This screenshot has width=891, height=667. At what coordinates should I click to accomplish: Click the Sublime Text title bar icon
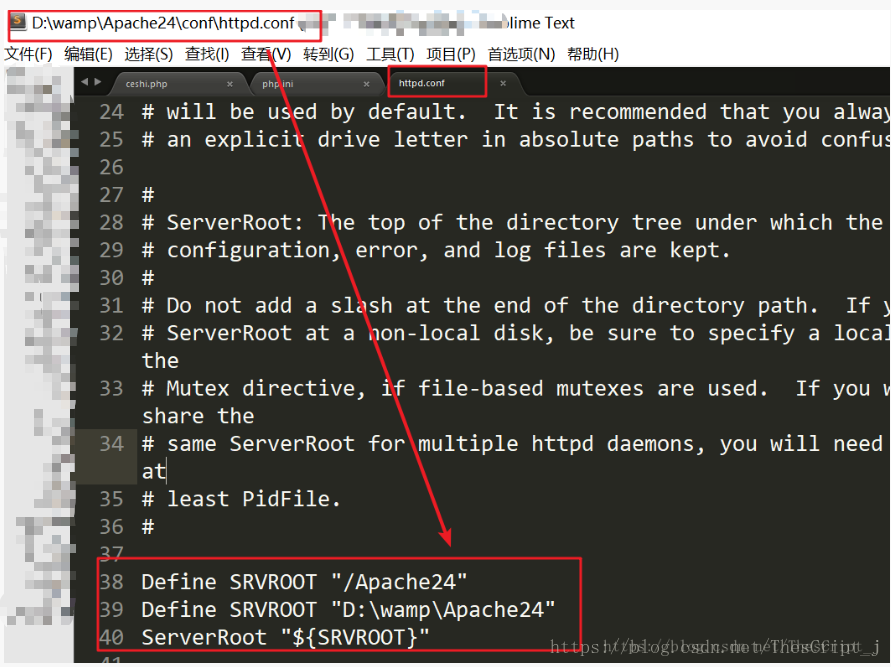click(x=18, y=22)
